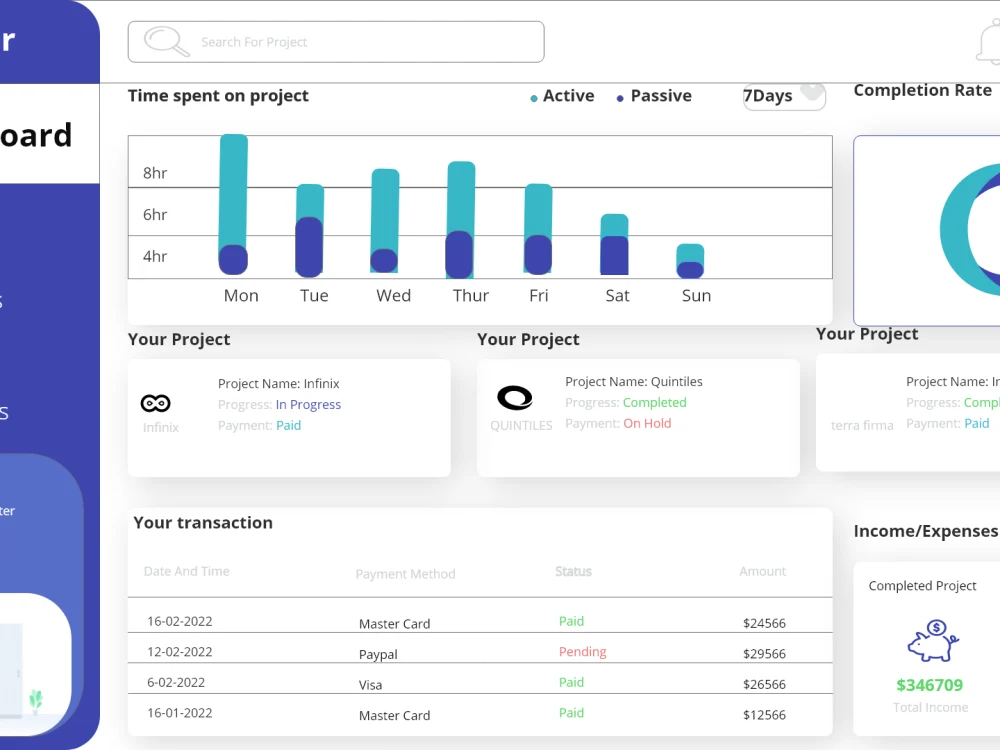
Task: Click the In Progress status text
Action: click(x=308, y=404)
